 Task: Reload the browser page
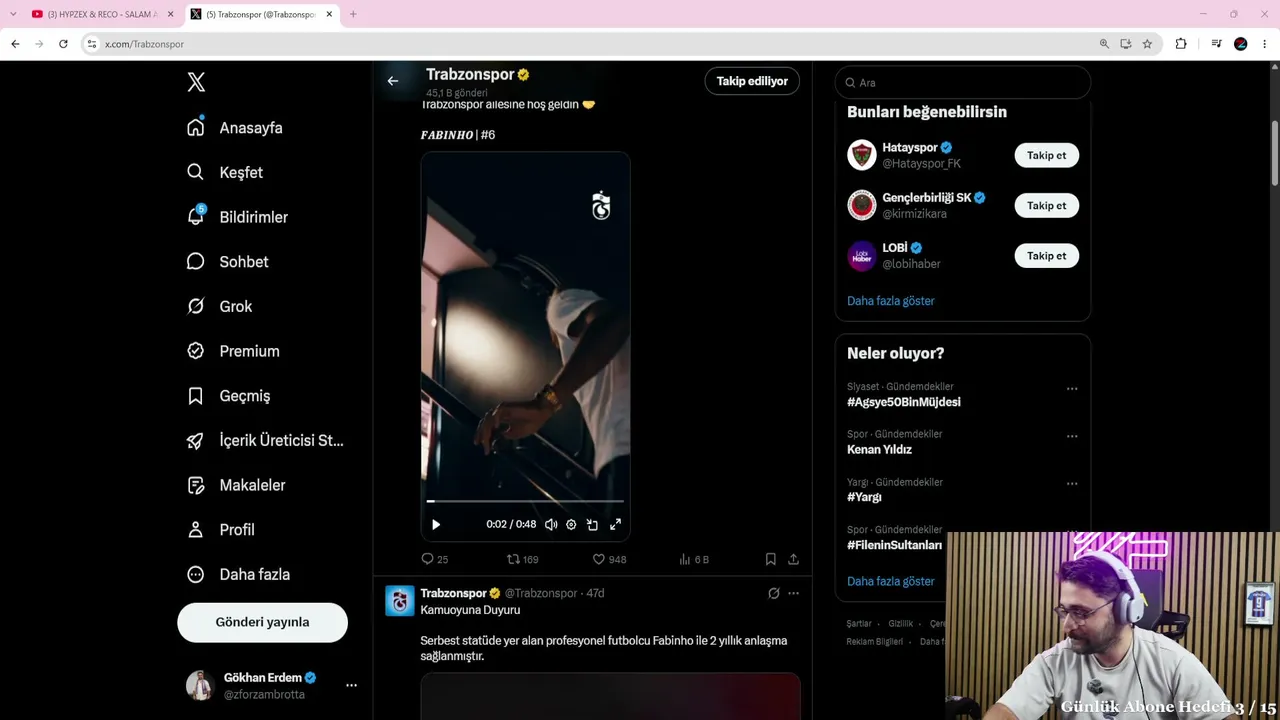click(x=63, y=44)
